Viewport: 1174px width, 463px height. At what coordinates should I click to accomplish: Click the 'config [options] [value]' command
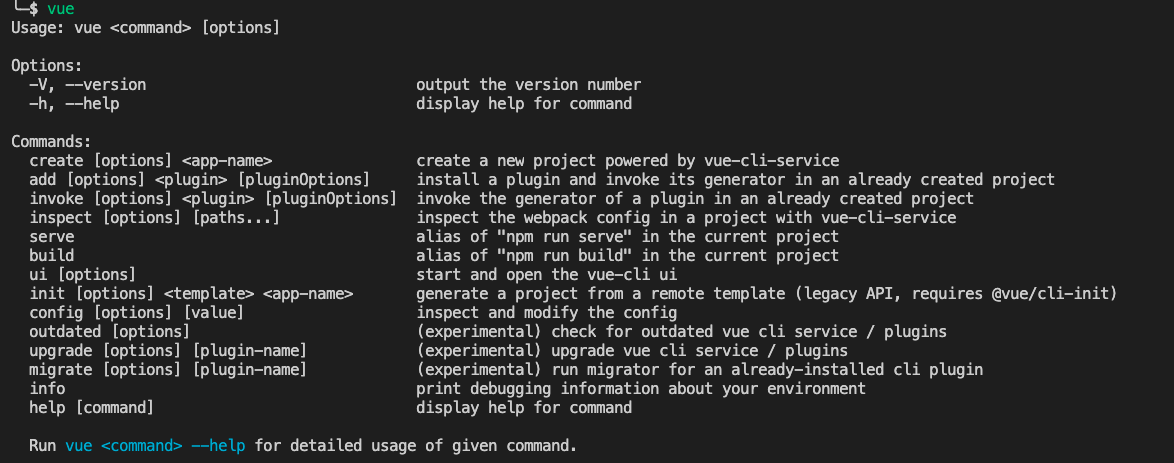(x=137, y=312)
